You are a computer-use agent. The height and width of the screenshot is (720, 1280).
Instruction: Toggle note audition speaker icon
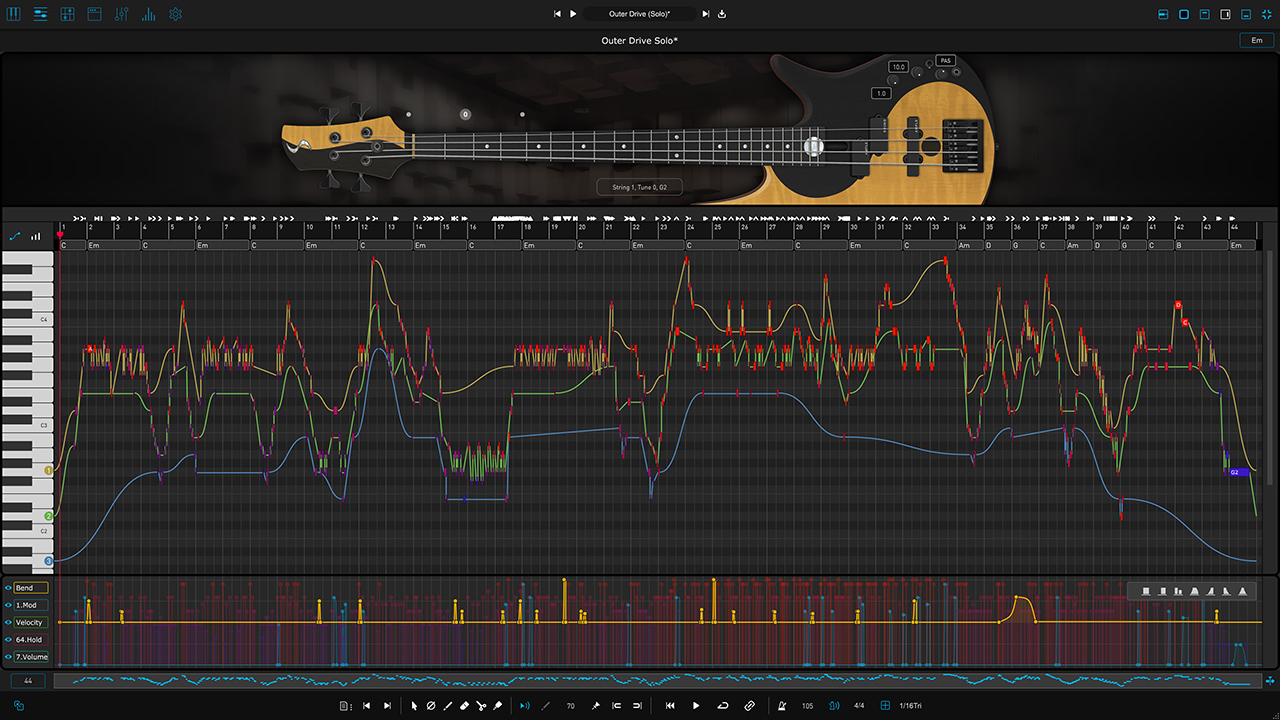coord(525,706)
